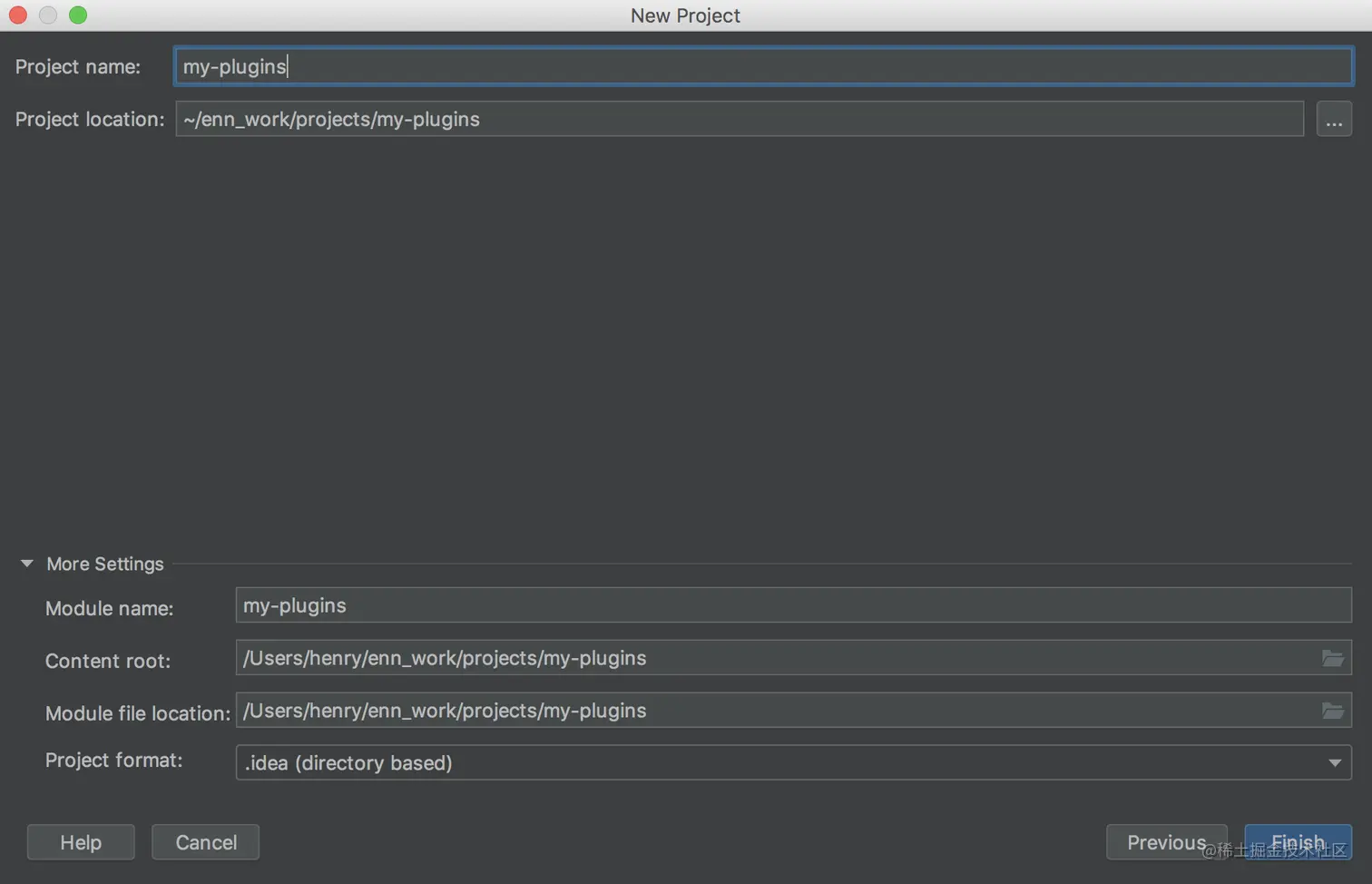The width and height of the screenshot is (1372, 884).
Task: Go back with the Previous button
Action: tap(1167, 842)
